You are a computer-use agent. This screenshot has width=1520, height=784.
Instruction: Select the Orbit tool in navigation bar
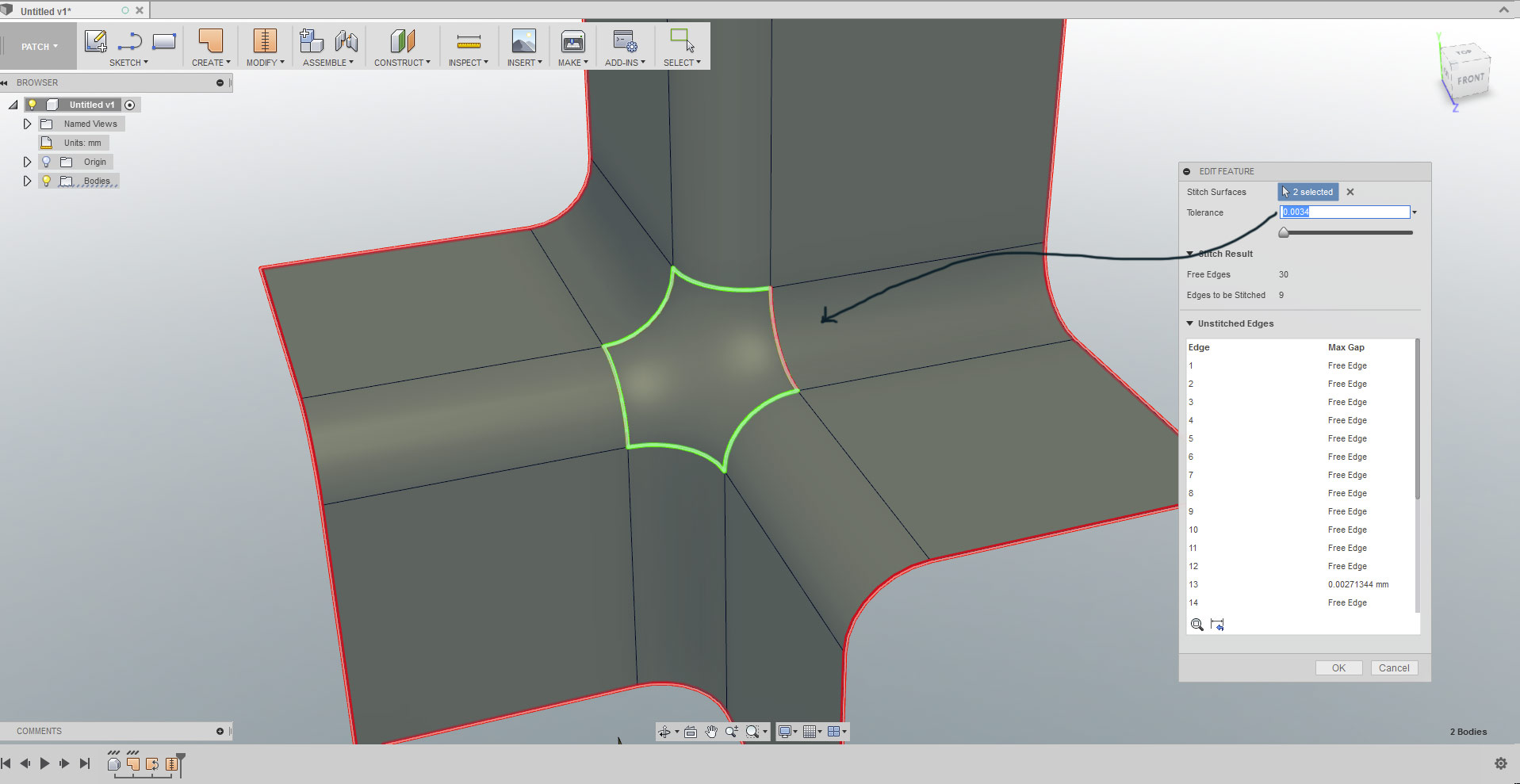coord(667,731)
